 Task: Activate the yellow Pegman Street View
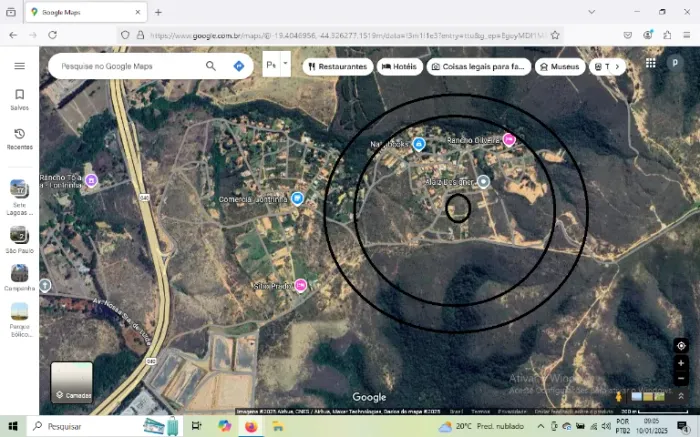pyautogui.click(x=618, y=396)
